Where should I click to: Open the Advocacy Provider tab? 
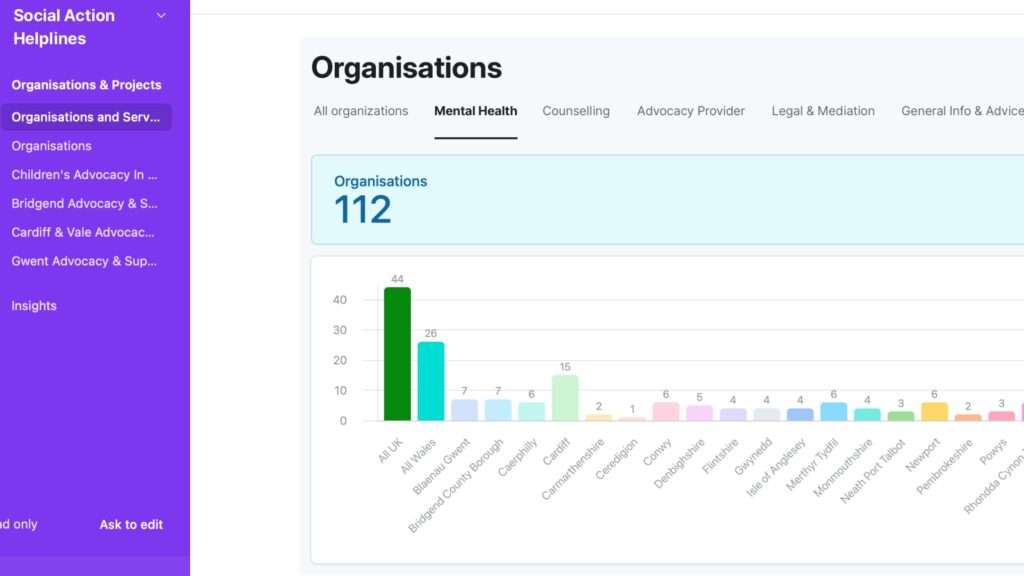[x=691, y=111]
